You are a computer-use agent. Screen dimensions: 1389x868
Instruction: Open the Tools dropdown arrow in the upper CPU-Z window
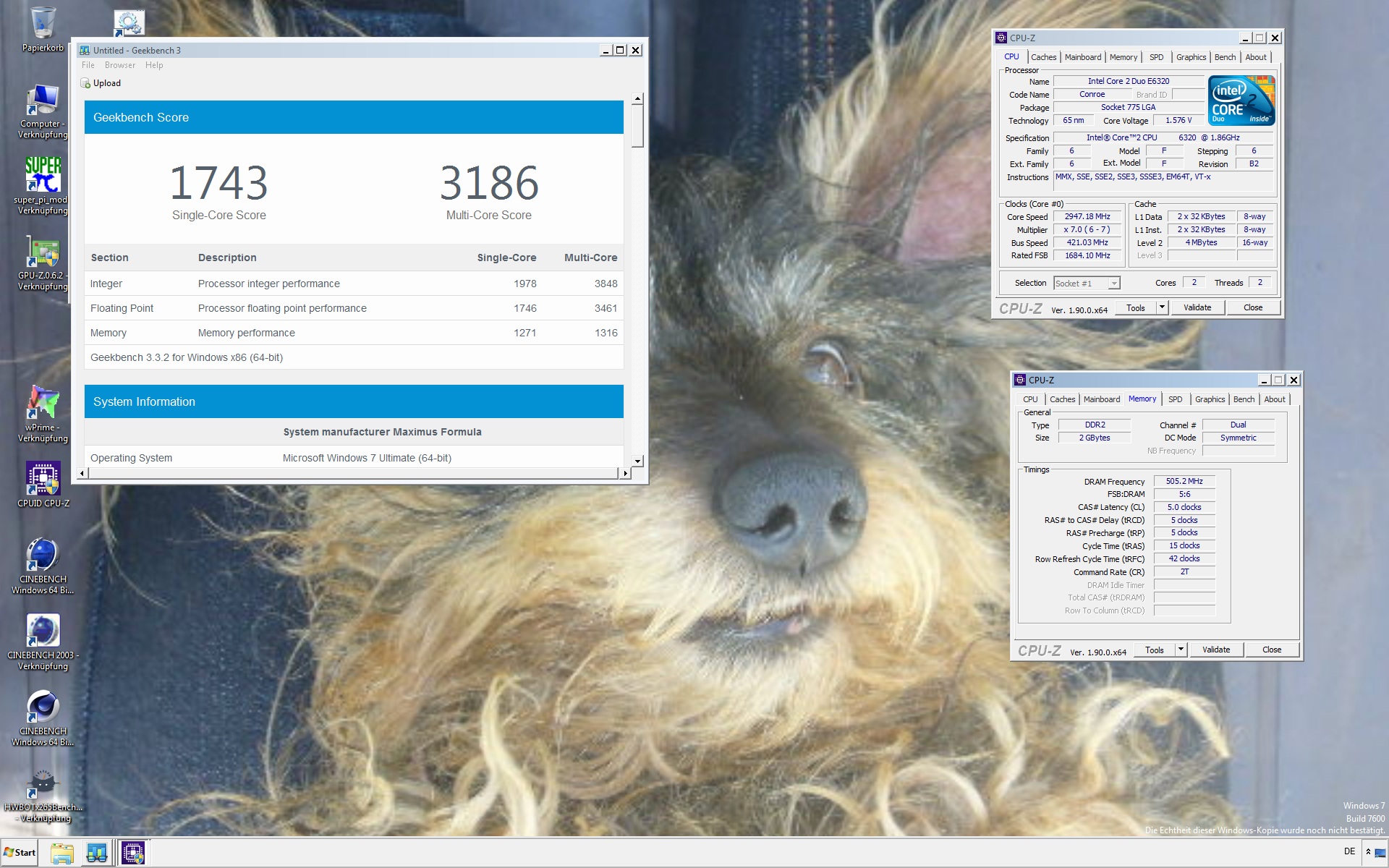(1162, 307)
